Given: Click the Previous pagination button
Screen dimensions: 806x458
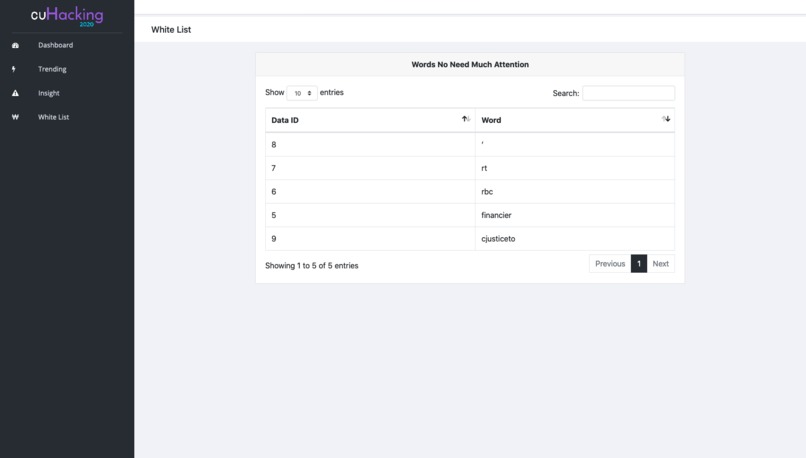Looking at the screenshot, I should pos(610,264).
